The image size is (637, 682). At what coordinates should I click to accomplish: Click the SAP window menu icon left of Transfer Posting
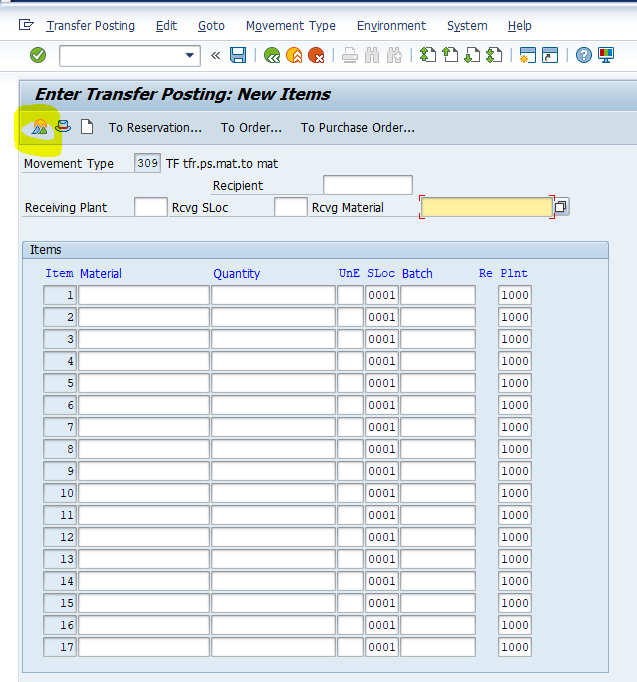pos(26,25)
